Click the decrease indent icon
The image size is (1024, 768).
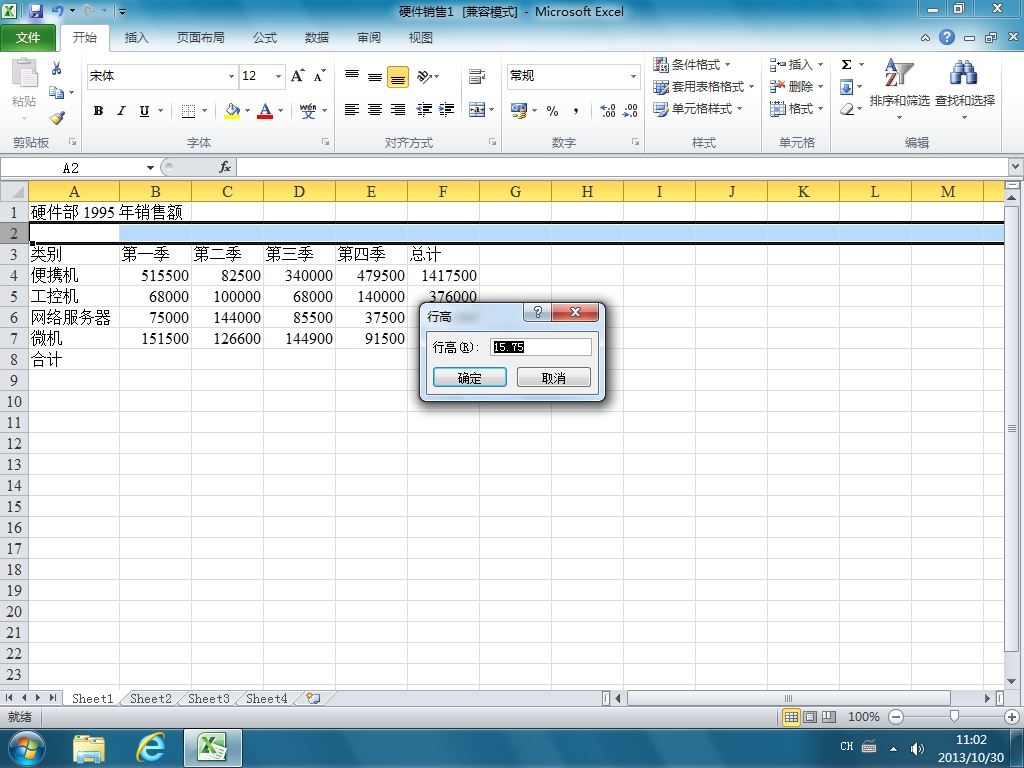tap(424, 110)
